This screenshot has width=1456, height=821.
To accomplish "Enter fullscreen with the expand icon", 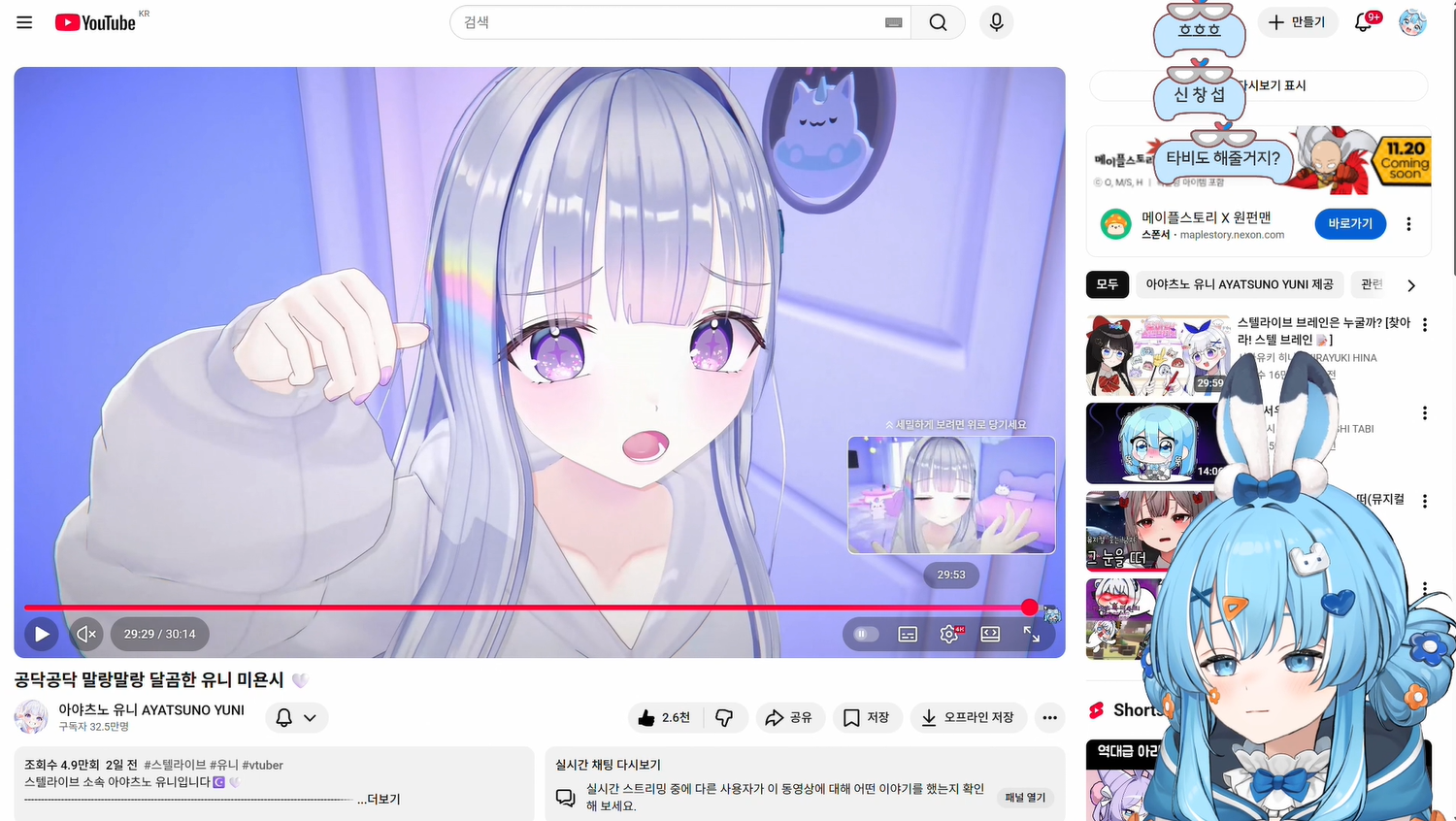I will tap(1032, 634).
